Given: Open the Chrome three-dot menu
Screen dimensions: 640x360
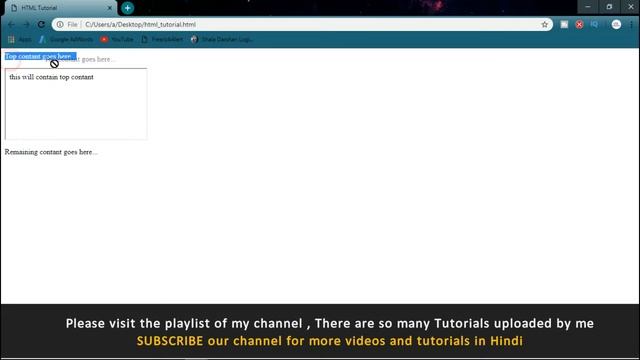Looking at the screenshot, I should [x=631, y=24].
